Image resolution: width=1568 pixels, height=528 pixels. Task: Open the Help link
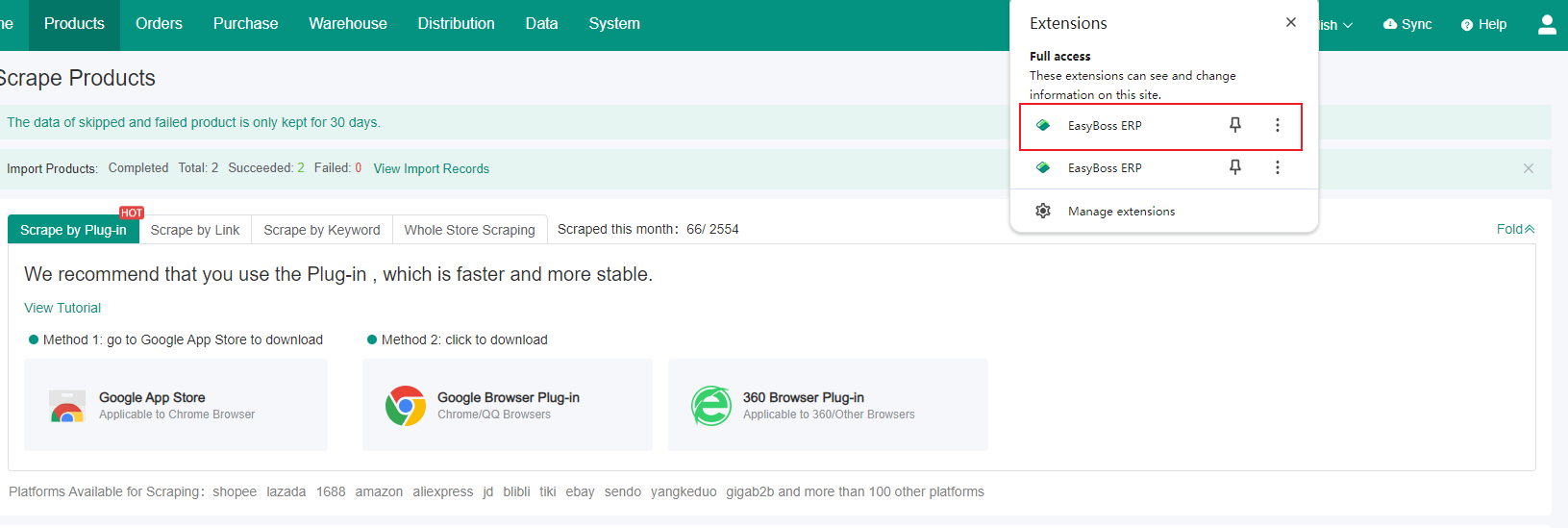click(x=1483, y=24)
